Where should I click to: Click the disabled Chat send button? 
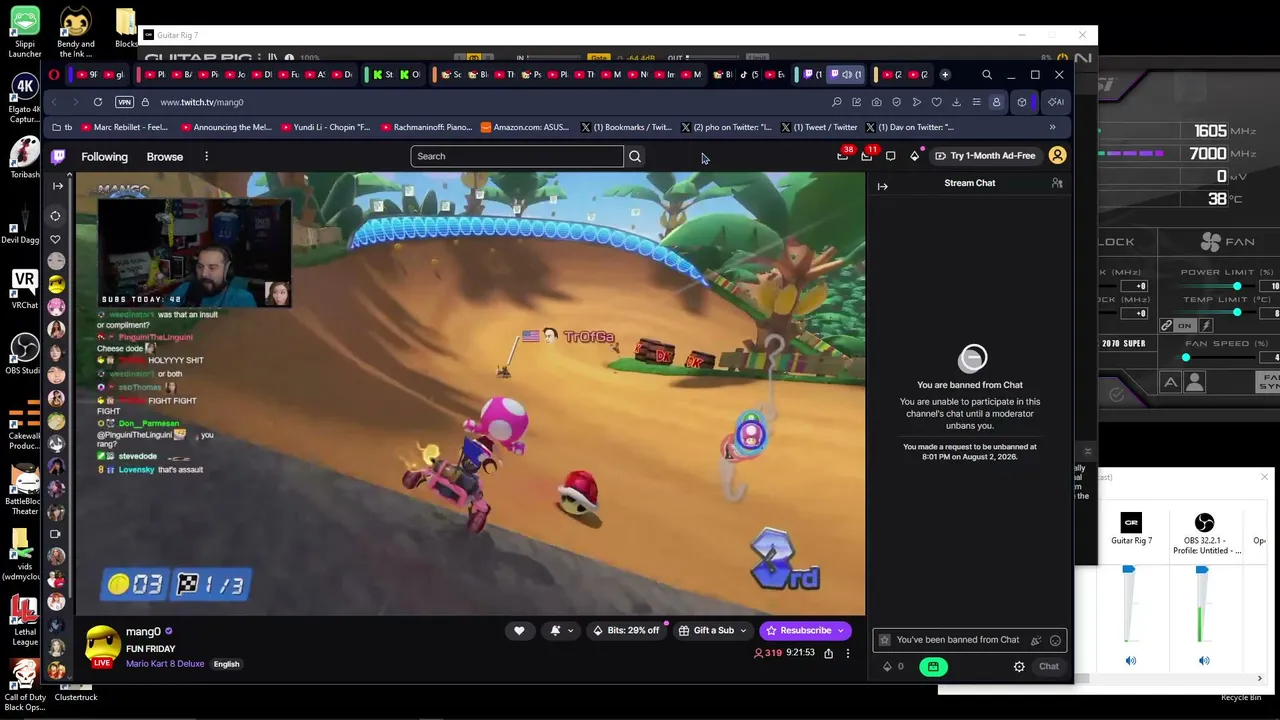click(1049, 666)
